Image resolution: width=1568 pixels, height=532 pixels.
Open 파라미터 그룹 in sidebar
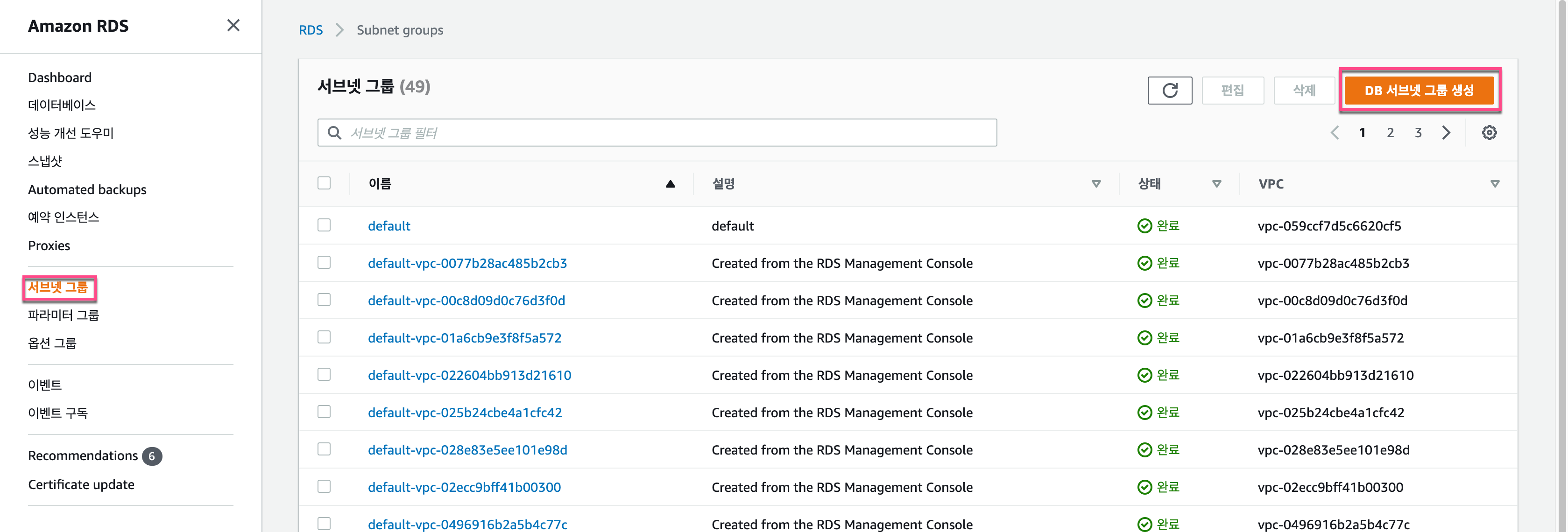(x=64, y=315)
